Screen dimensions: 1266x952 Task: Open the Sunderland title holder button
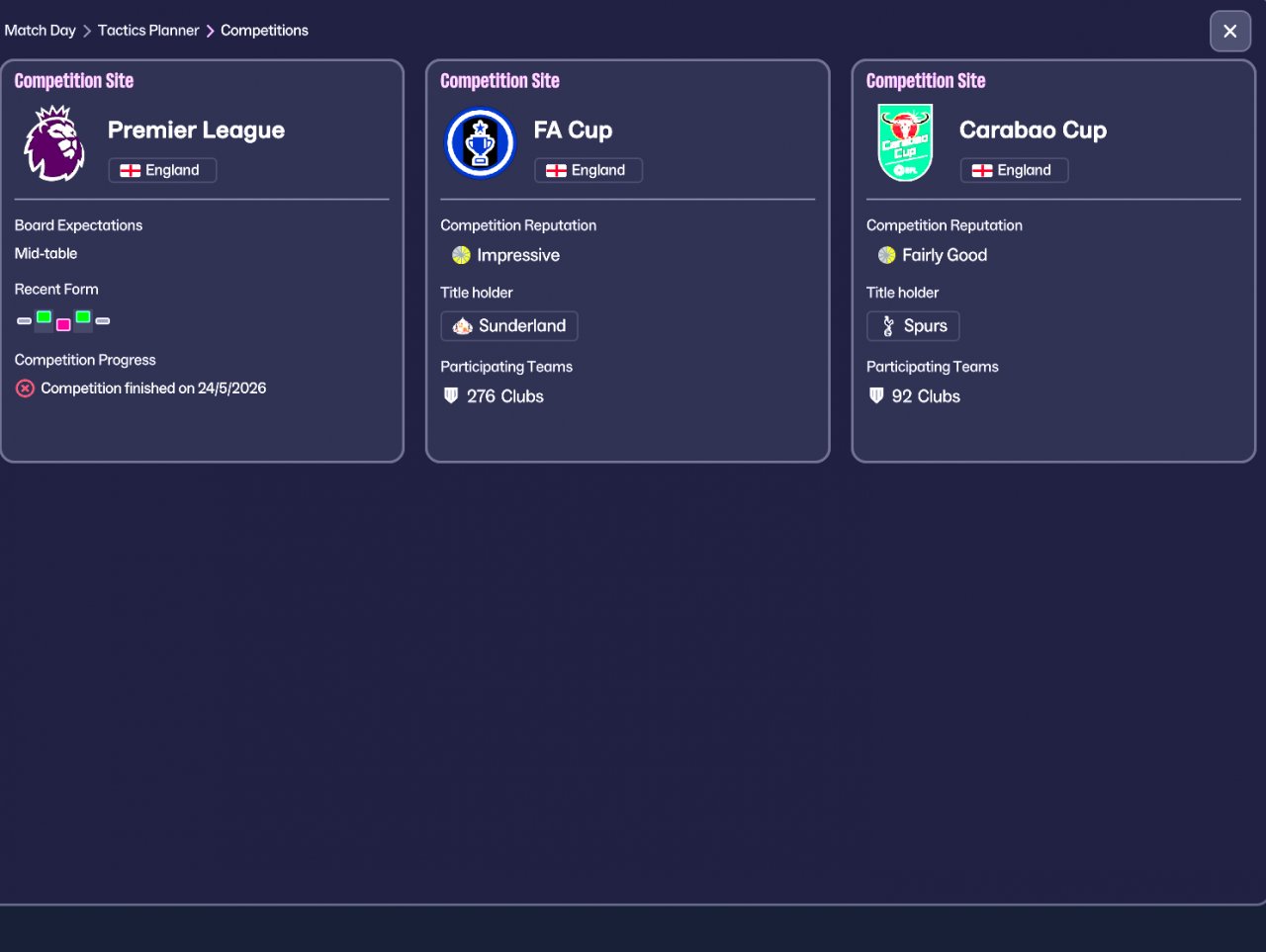click(x=509, y=326)
